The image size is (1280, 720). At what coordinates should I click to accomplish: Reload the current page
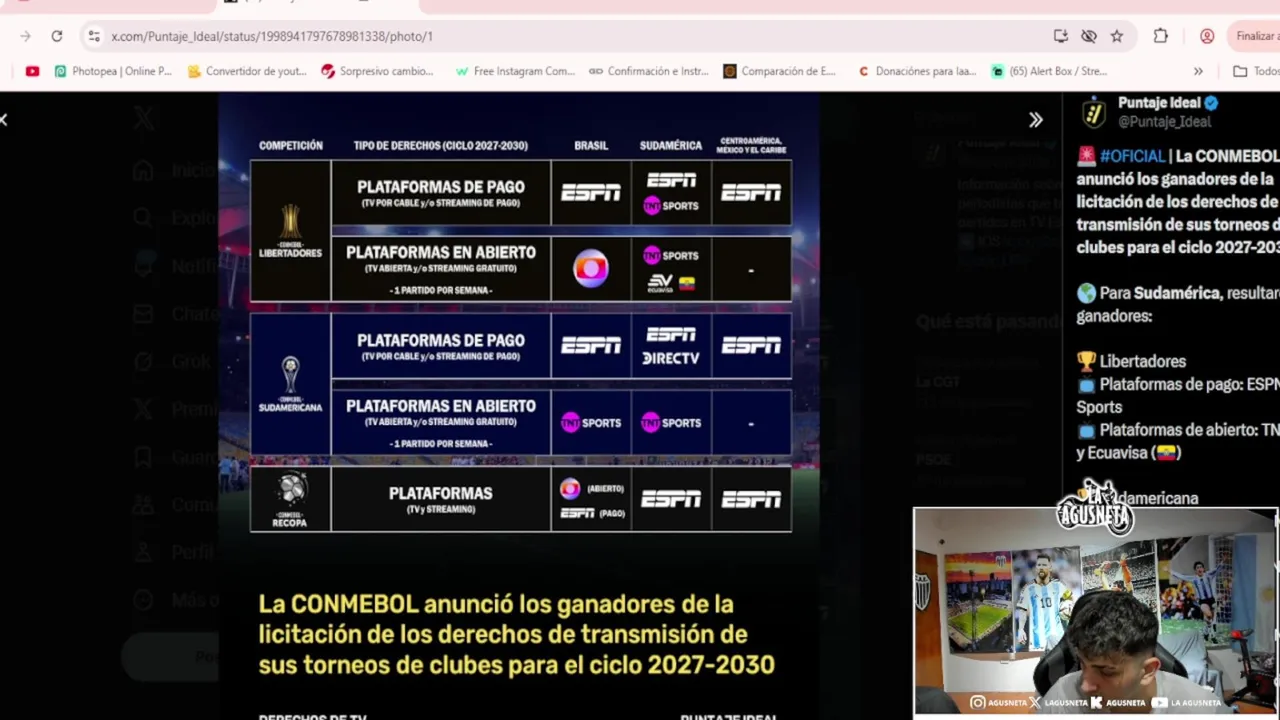[x=57, y=36]
